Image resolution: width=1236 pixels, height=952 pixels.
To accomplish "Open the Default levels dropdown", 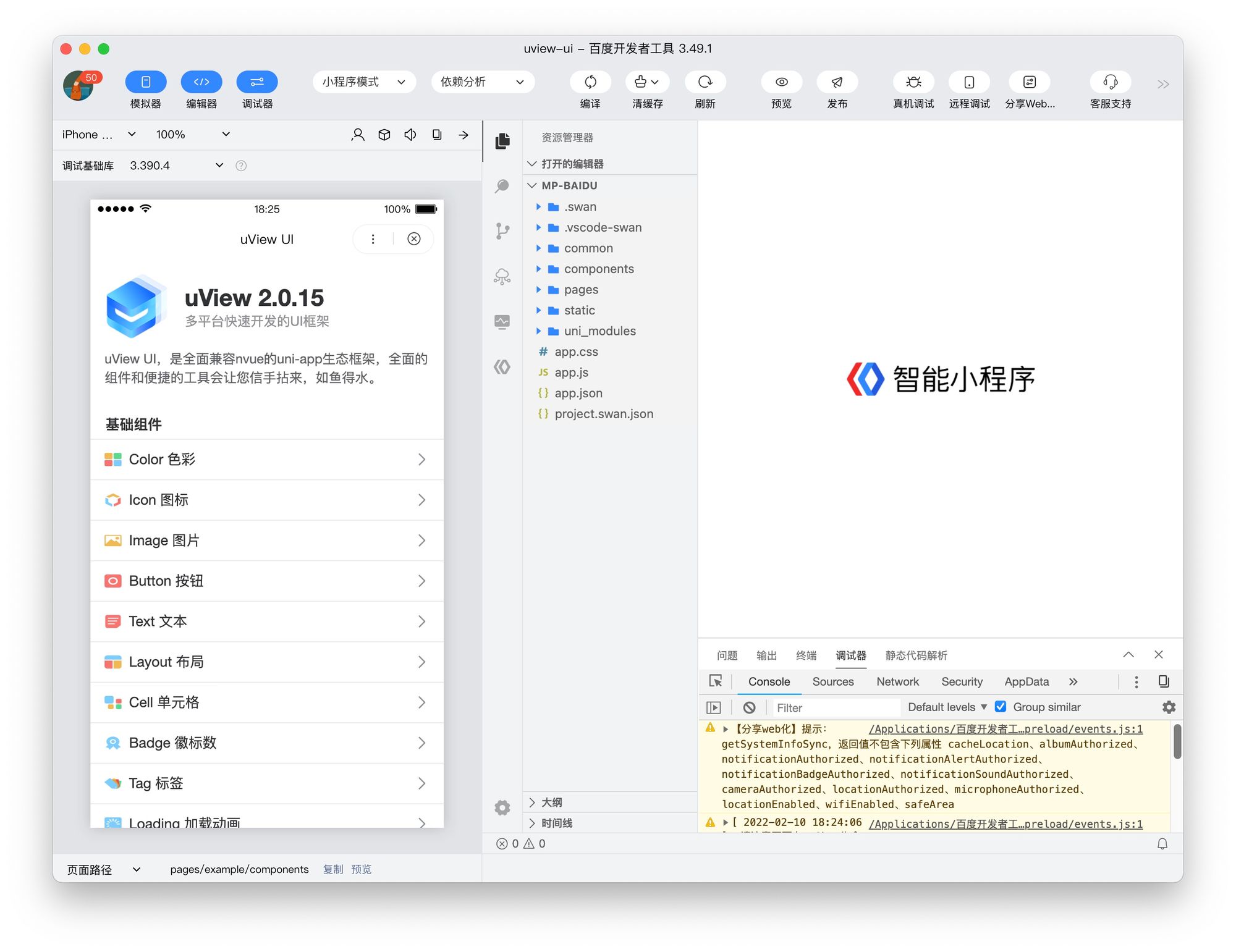I will click(947, 707).
